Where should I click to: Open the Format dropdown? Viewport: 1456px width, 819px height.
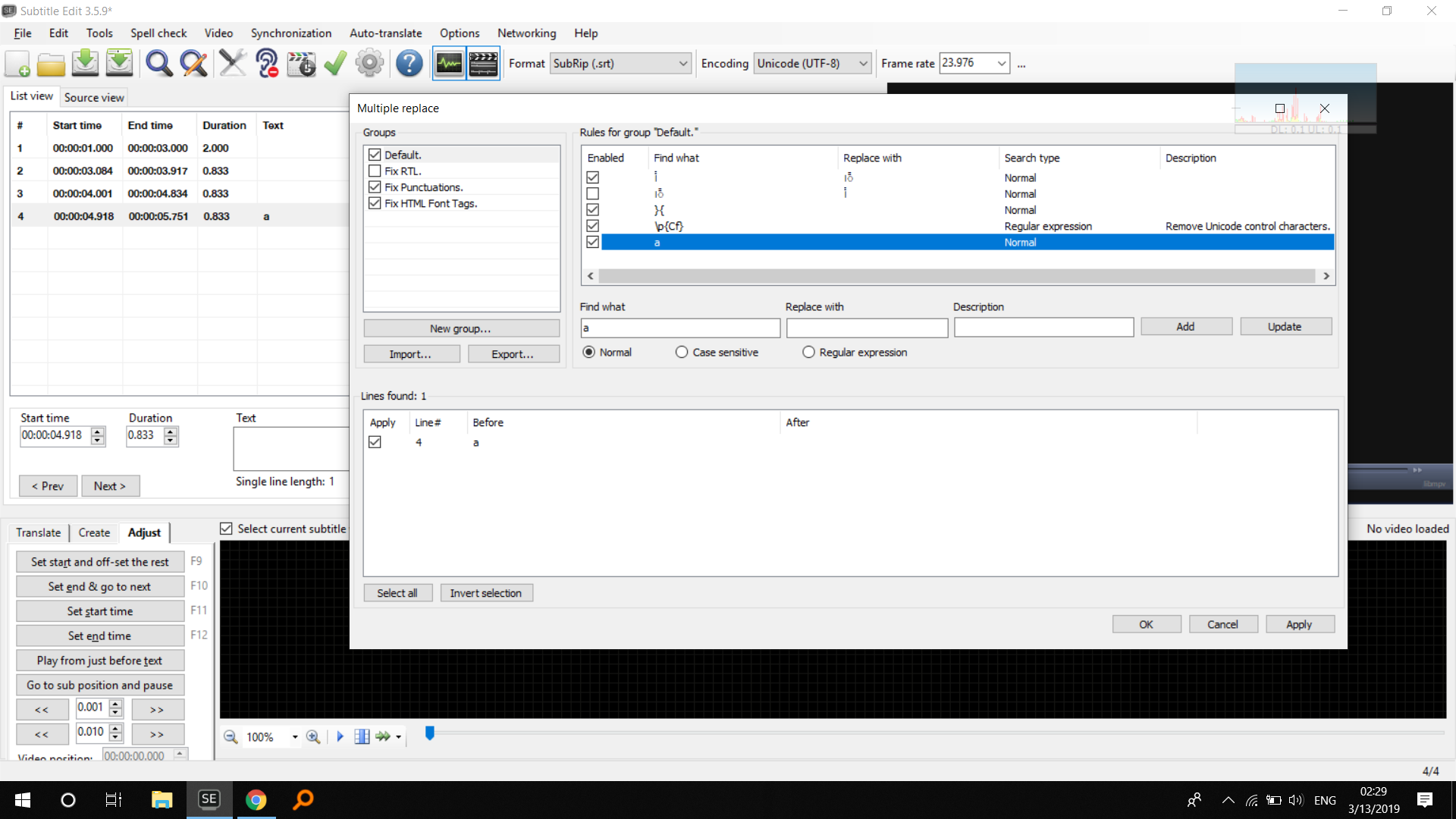(682, 64)
